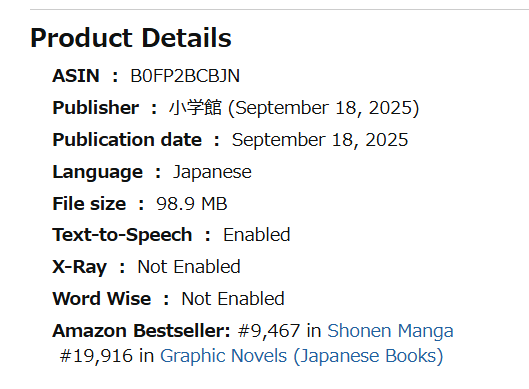Click the #19,916 ranking number
The width and height of the screenshot is (529, 389).
coord(96,356)
